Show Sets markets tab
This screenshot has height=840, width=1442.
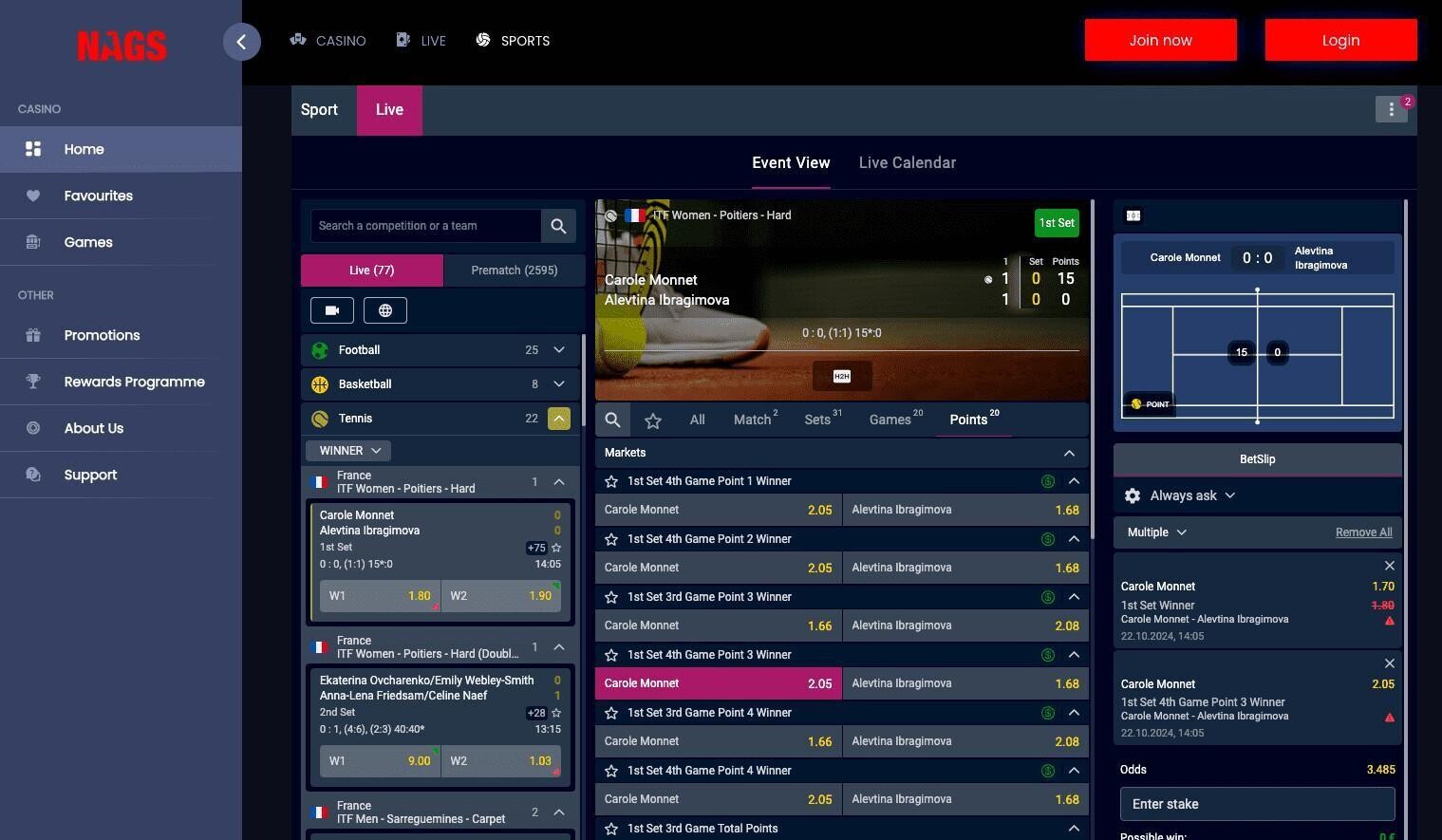point(823,420)
